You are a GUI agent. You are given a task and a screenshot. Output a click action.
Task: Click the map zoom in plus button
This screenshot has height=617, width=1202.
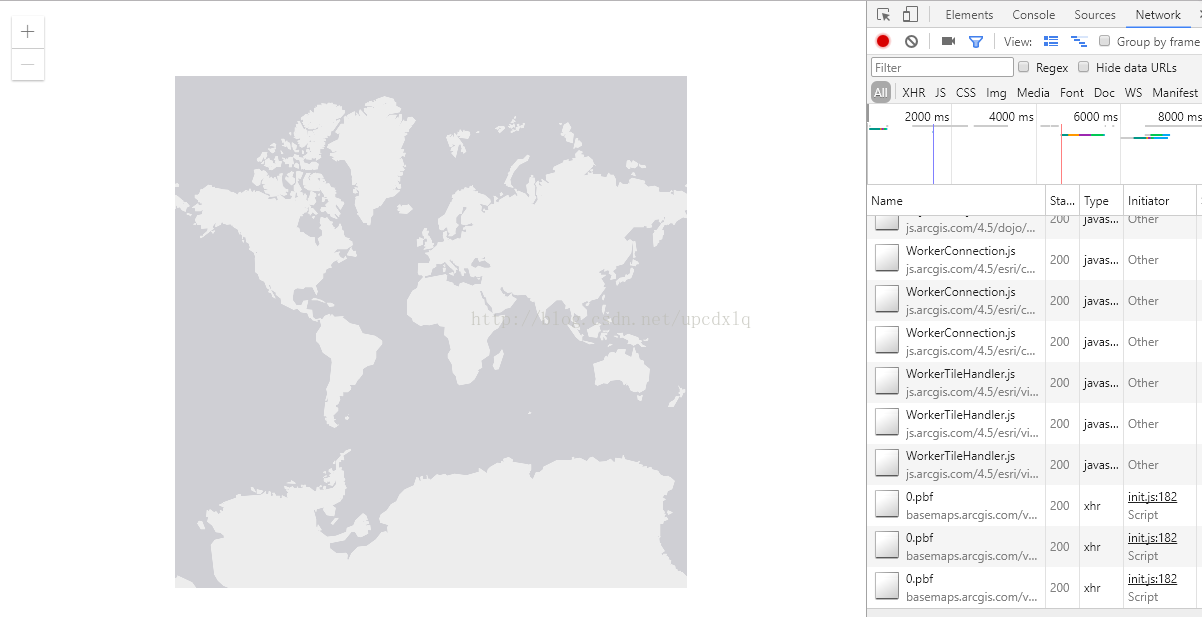28,32
